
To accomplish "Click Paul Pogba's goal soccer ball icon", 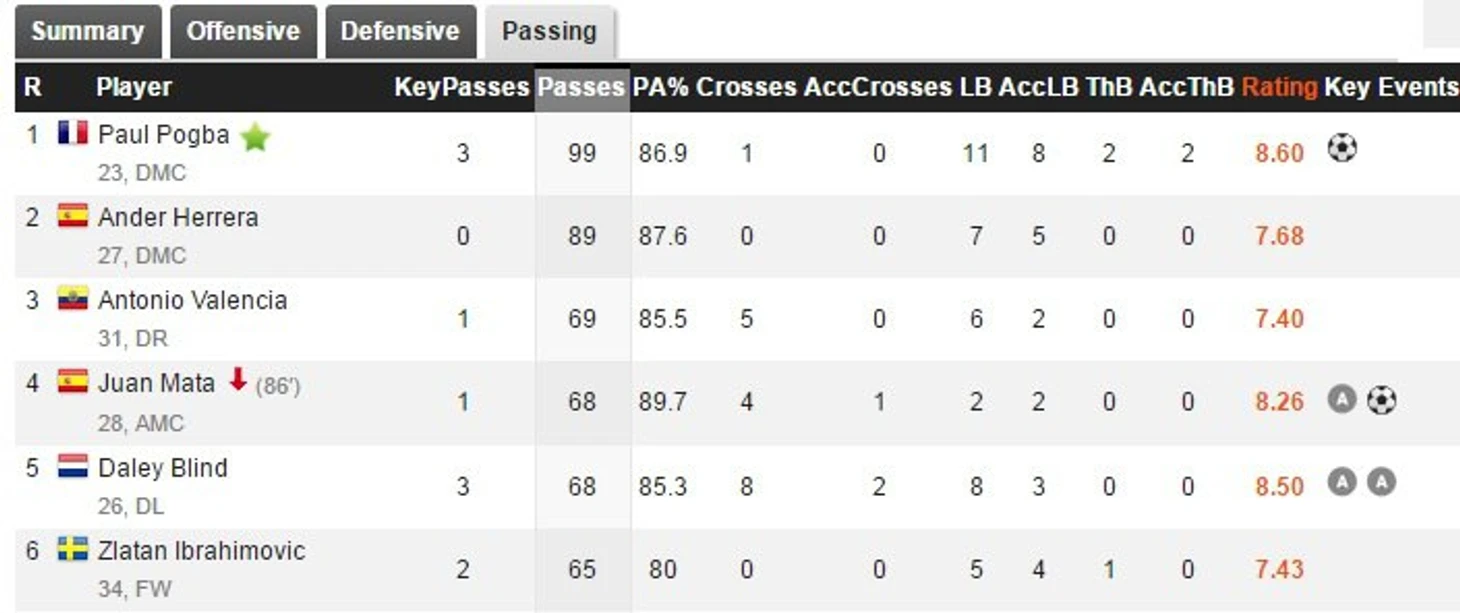I will coord(1342,149).
